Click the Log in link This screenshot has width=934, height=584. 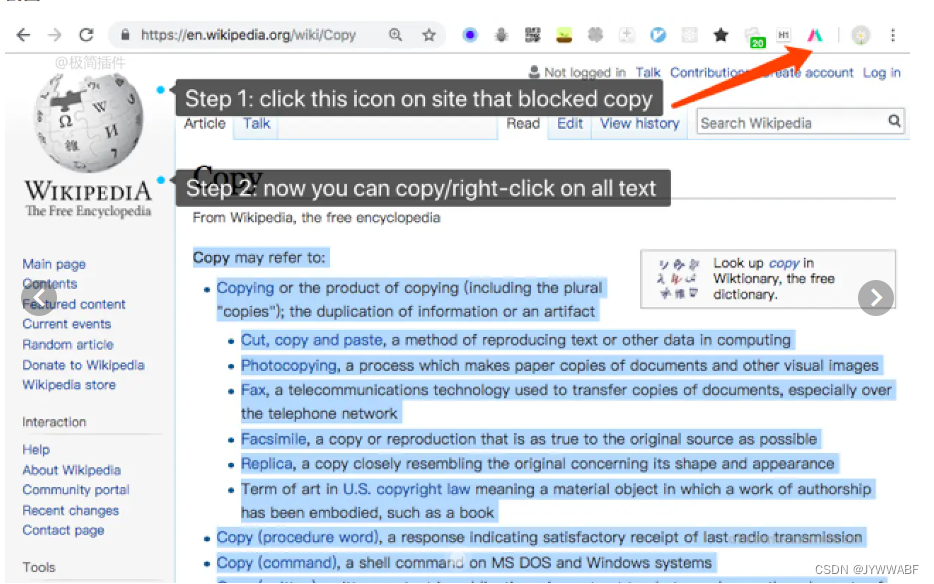click(882, 73)
